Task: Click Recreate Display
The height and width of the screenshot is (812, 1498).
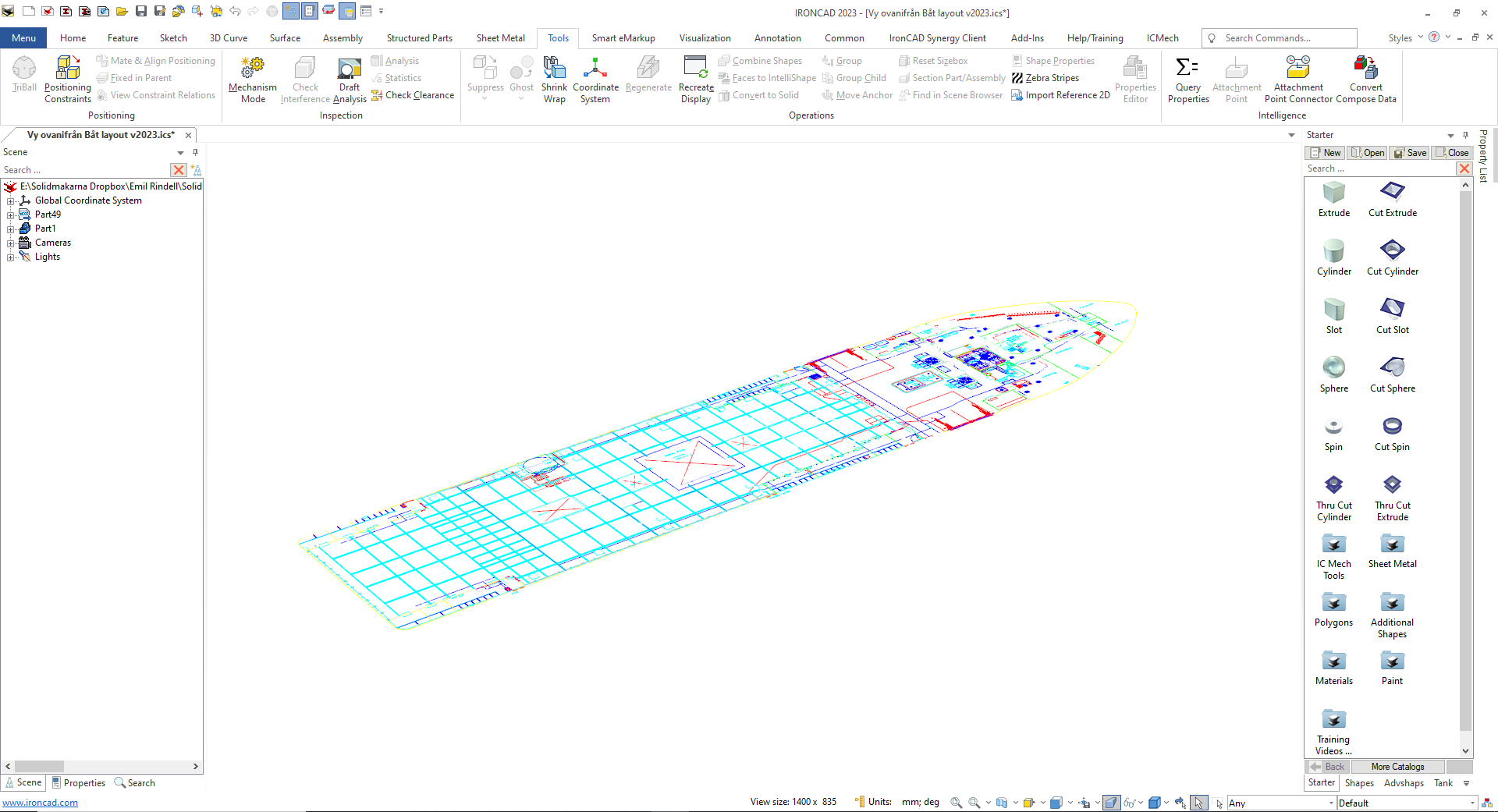Action: tap(696, 80)
